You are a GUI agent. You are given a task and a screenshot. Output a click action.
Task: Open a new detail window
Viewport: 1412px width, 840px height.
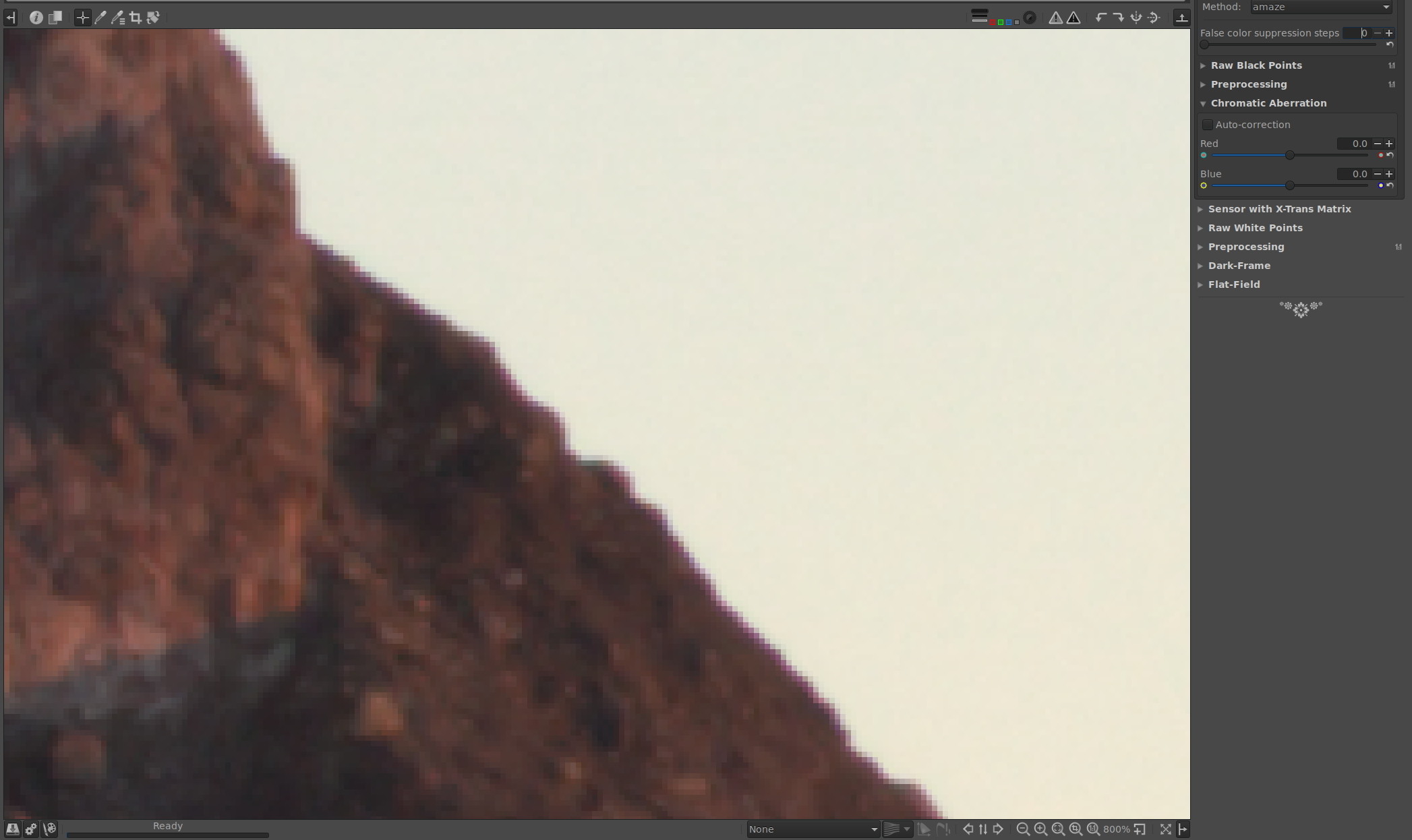(1140, 829)
